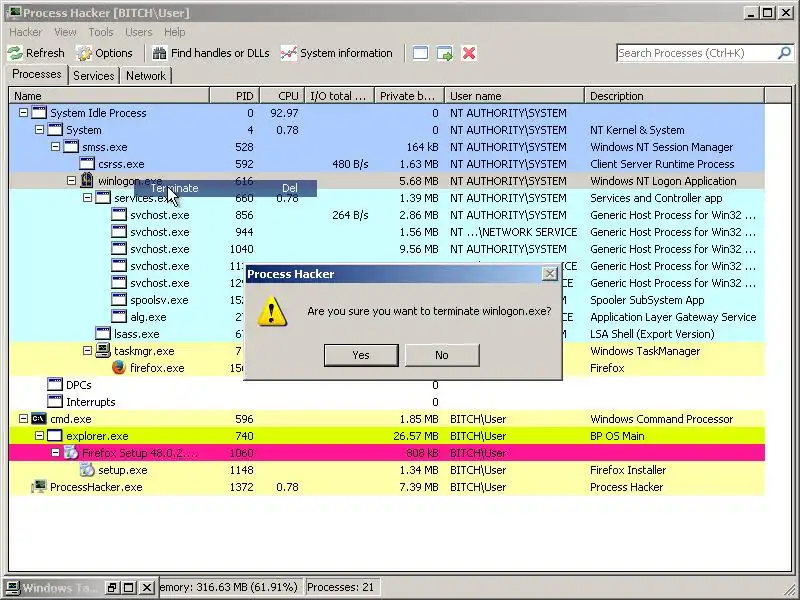Image resolution: width=800 pixels, height=600 pixels.
Task: Open System information graph icon
Action: [x=289, y=53]
